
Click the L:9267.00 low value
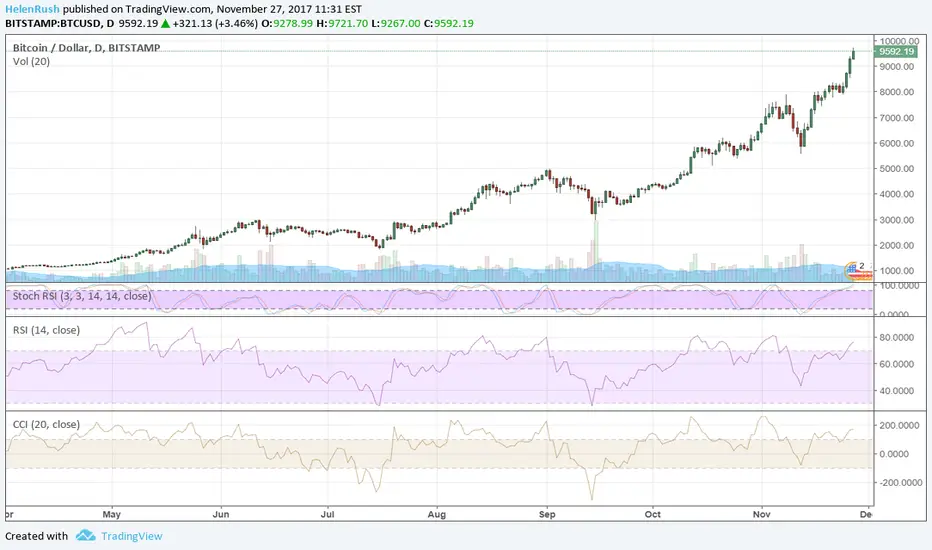point(396,24)
